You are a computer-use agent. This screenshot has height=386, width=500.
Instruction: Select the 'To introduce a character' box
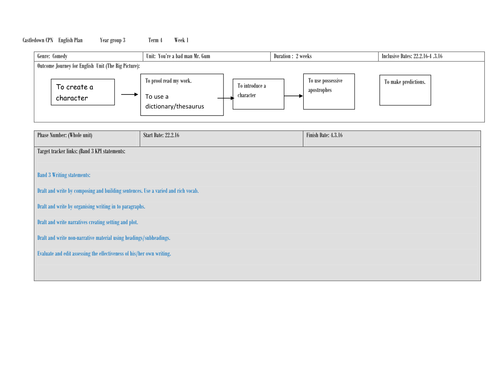coord(258,94)
